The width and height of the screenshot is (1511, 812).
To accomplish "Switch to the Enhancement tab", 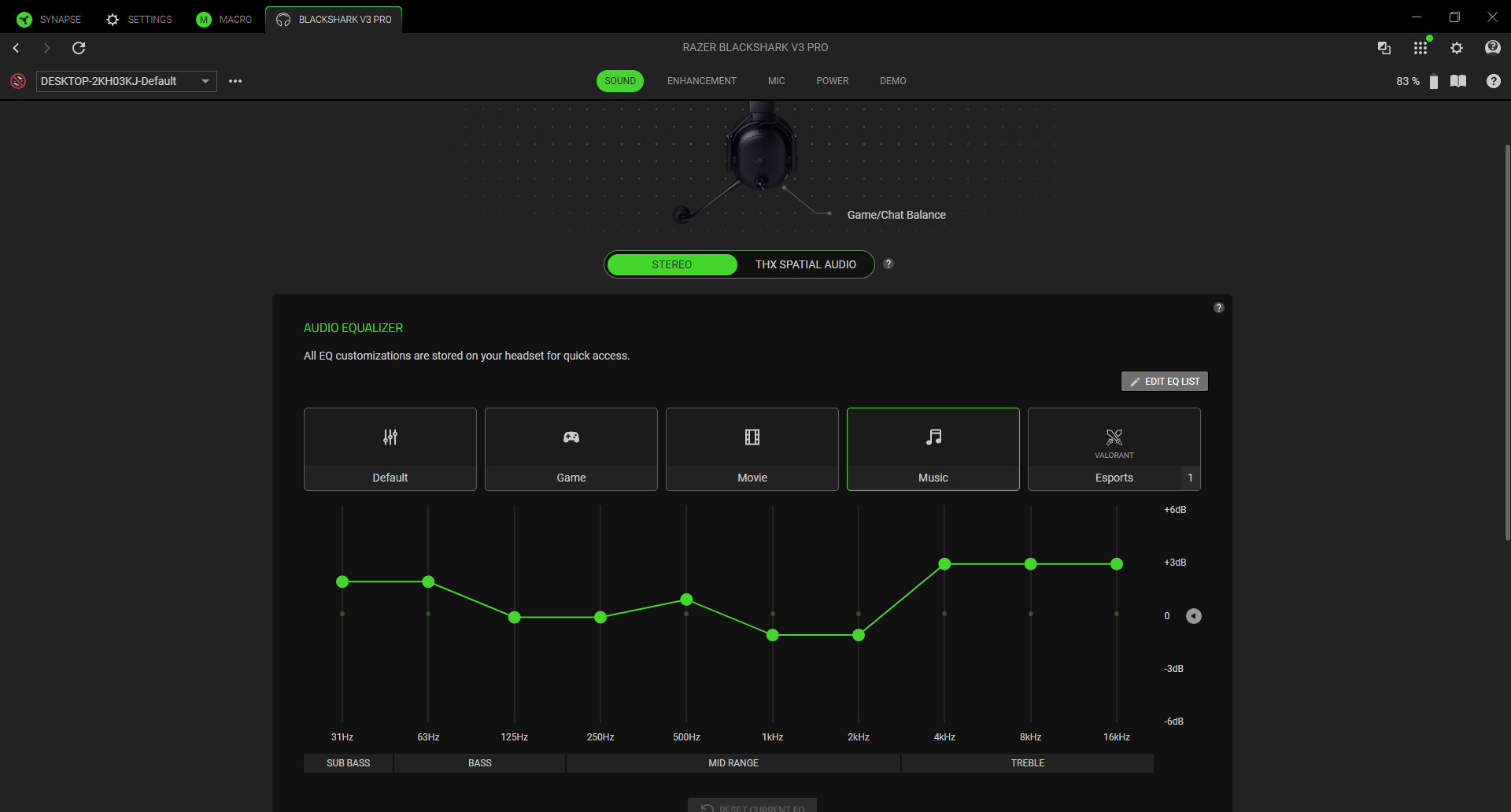I will click(701, 81).
